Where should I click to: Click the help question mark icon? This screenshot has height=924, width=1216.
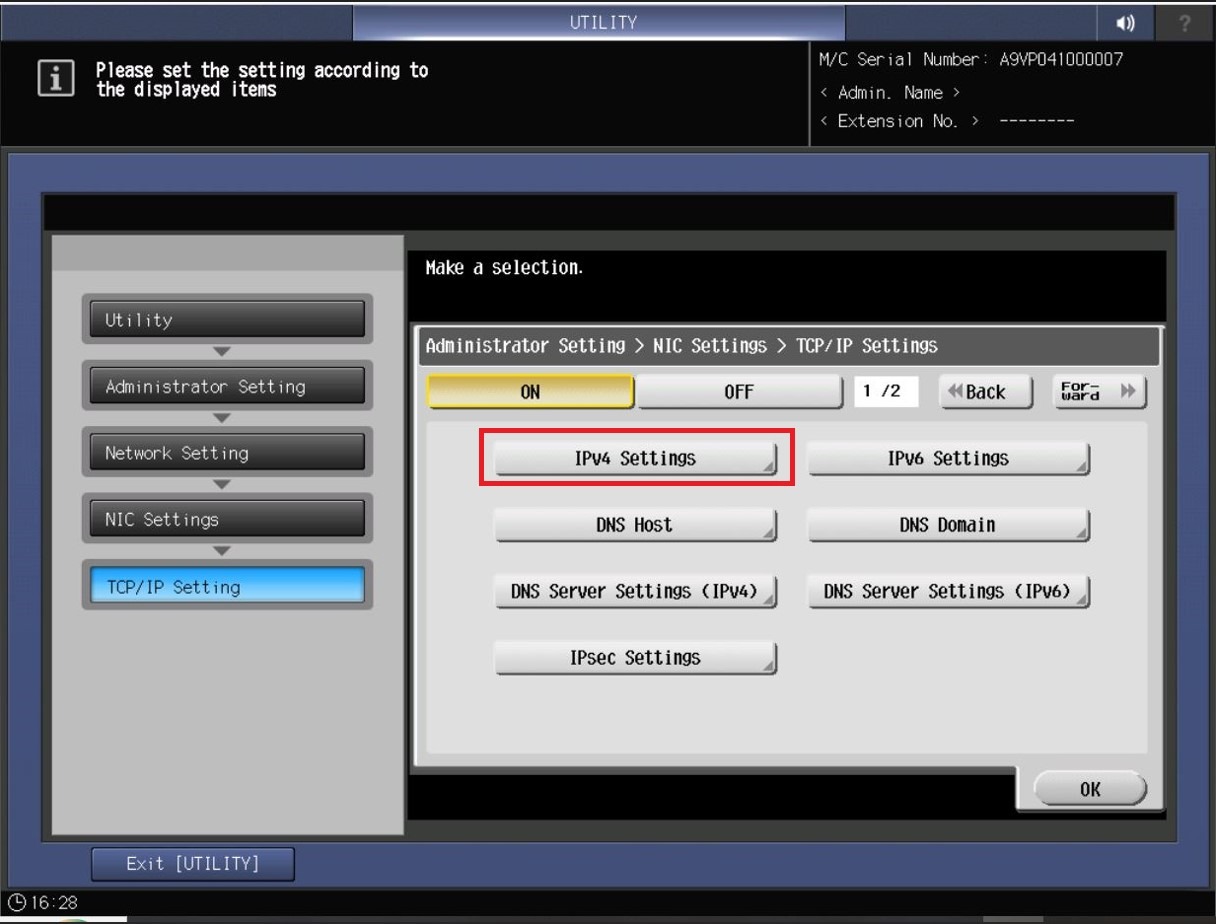tap(1185, 23)
